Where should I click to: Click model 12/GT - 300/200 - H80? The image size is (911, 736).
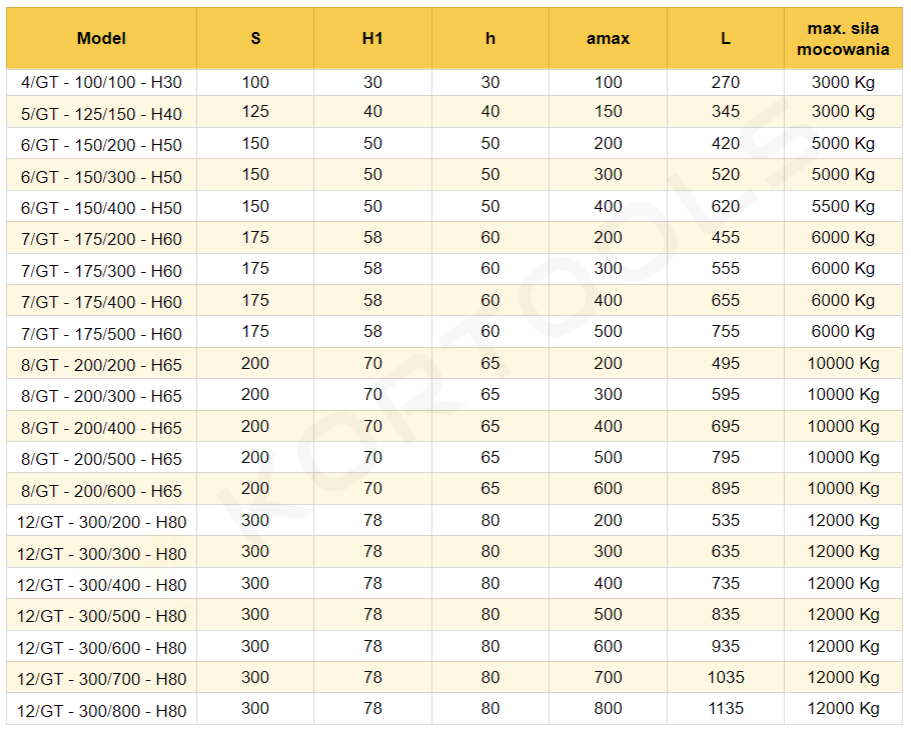click(101, 522)
